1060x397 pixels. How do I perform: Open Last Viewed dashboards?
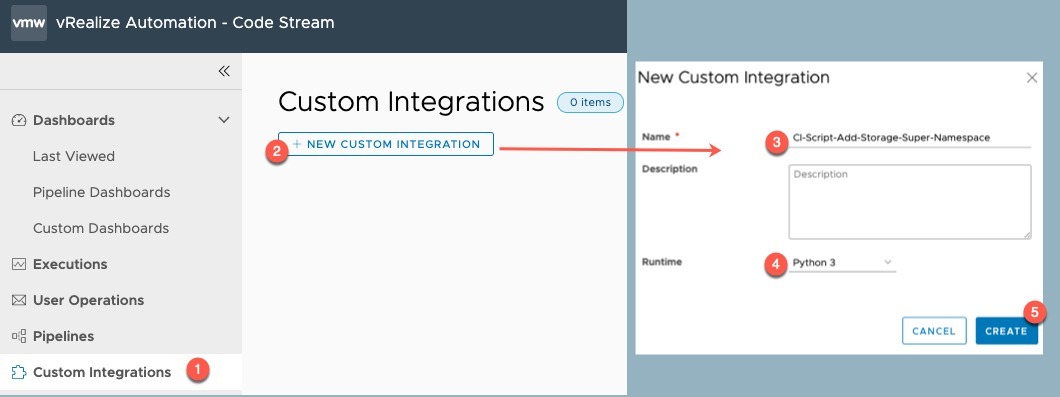[x=74, y=156]
